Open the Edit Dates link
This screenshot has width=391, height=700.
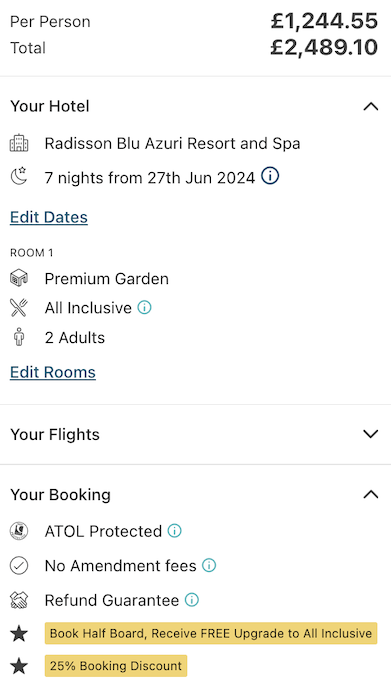tap(49, 217)
